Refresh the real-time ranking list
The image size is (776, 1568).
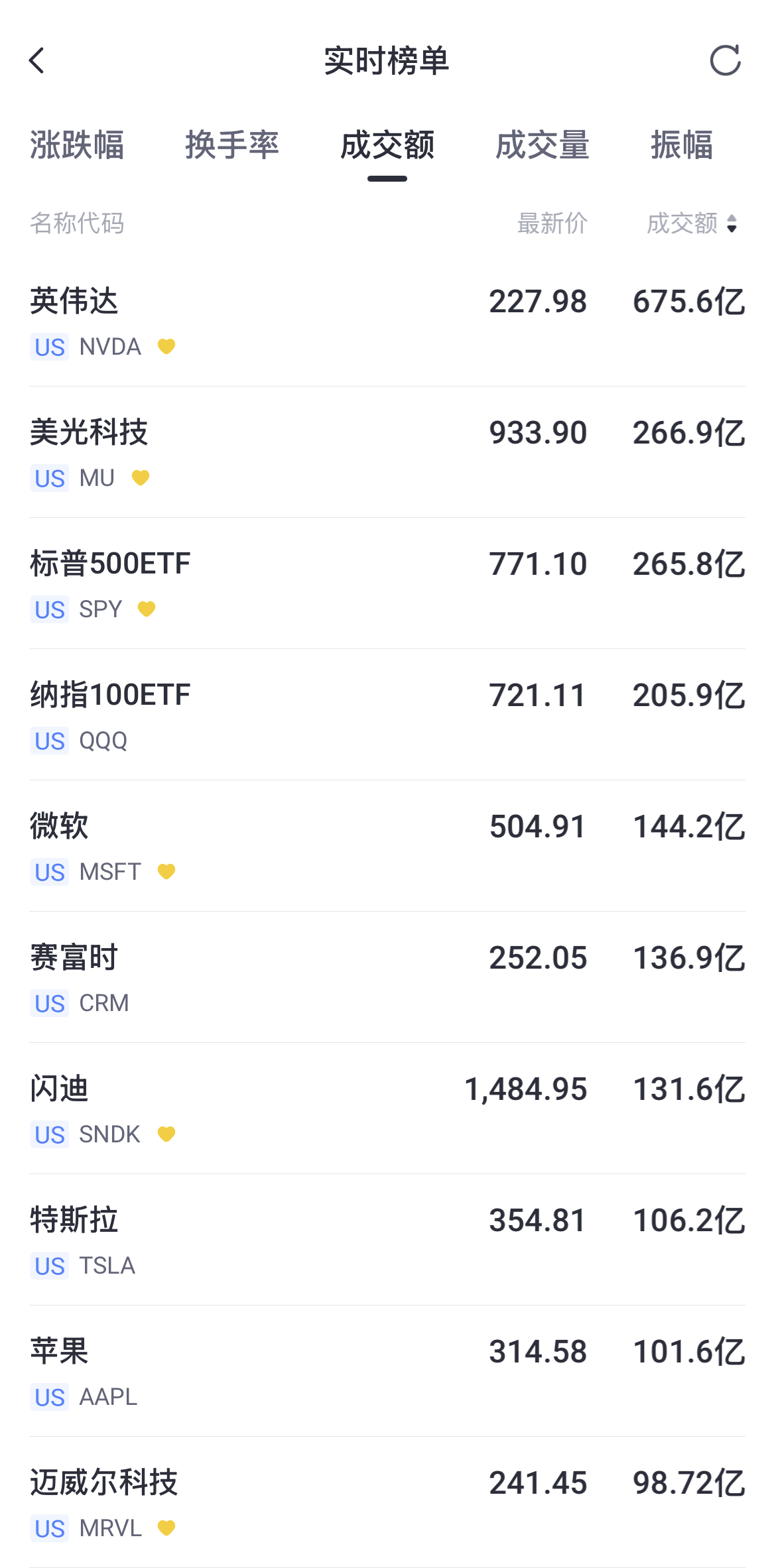725,61
